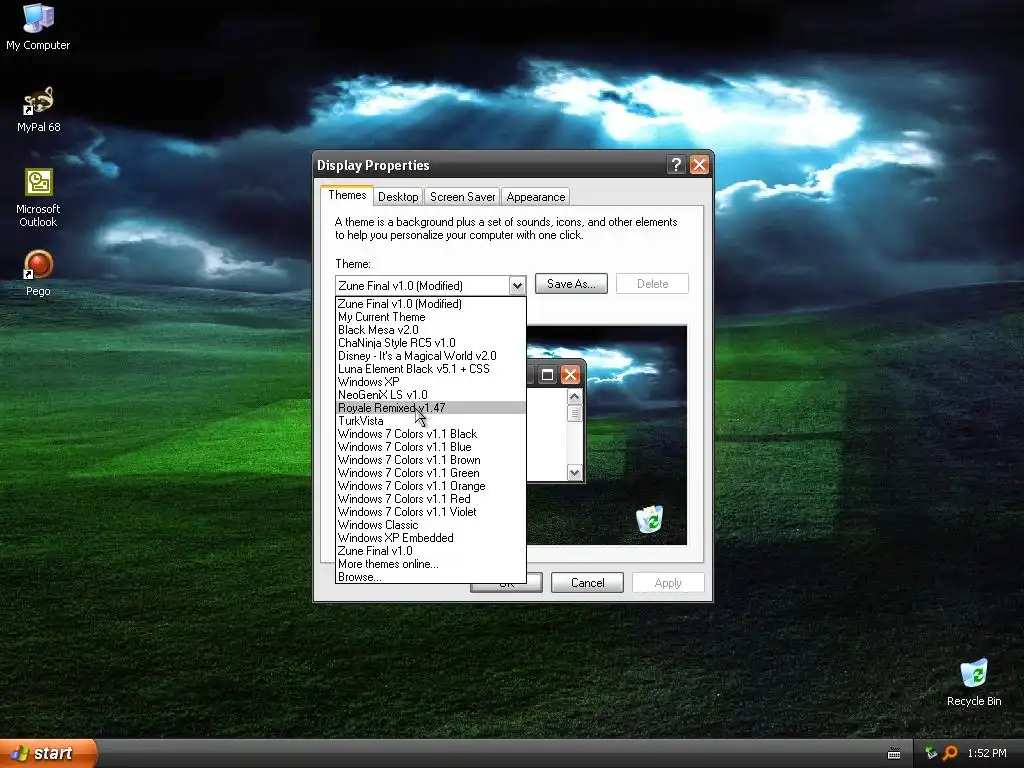Switch to the Appearance tab
The height and width of the screenshot is (768, 1024).
click(x=536, y=197)
